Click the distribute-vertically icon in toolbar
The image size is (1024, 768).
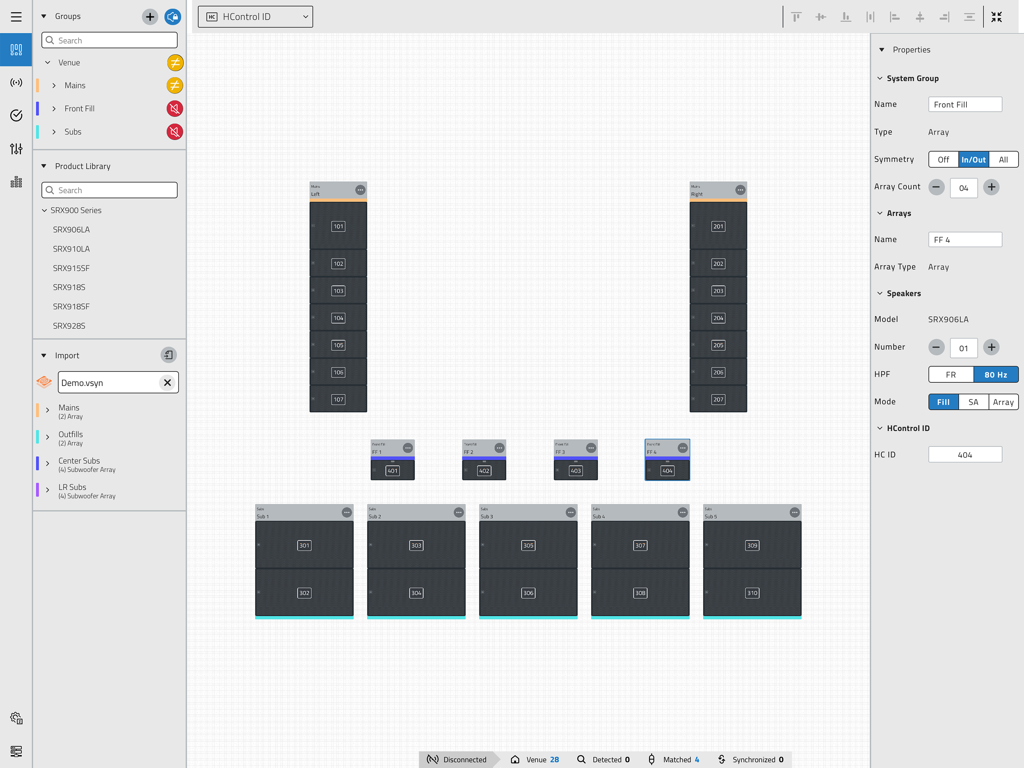(x=969, y=17)
